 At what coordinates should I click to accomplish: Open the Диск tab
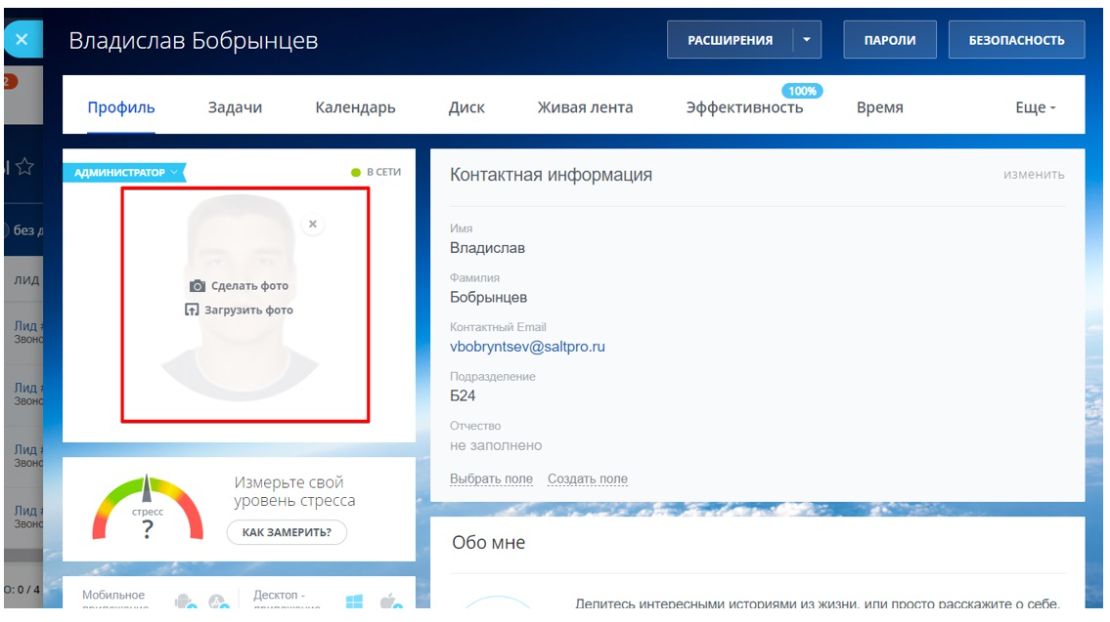click(x=467, y=108)
